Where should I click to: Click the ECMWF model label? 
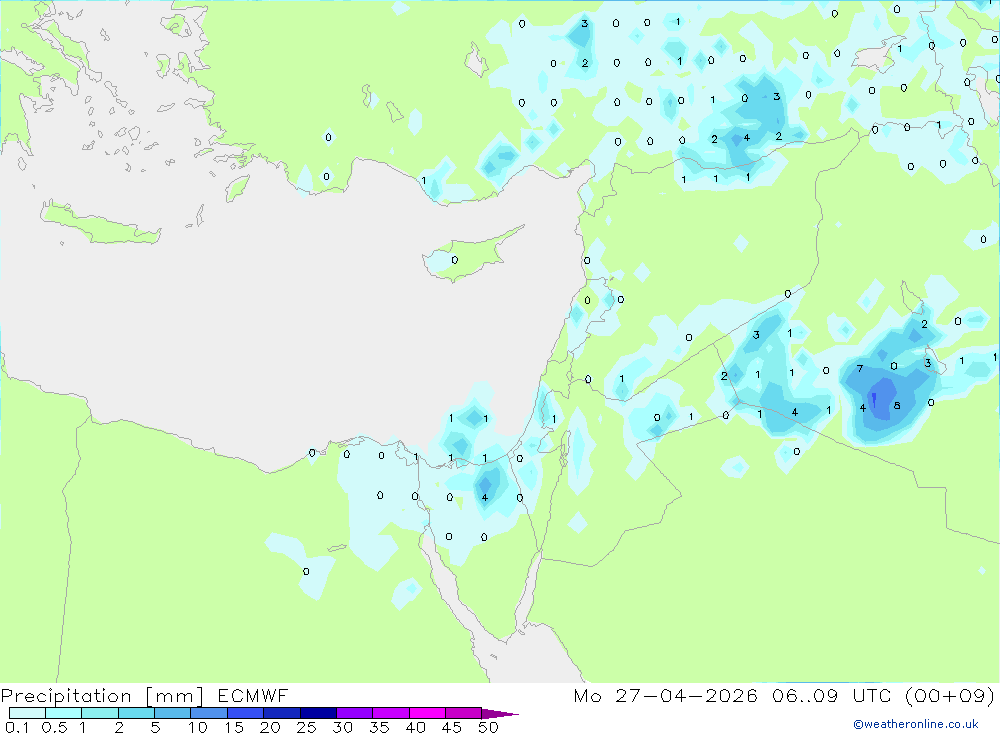click(x=253, y=696)
